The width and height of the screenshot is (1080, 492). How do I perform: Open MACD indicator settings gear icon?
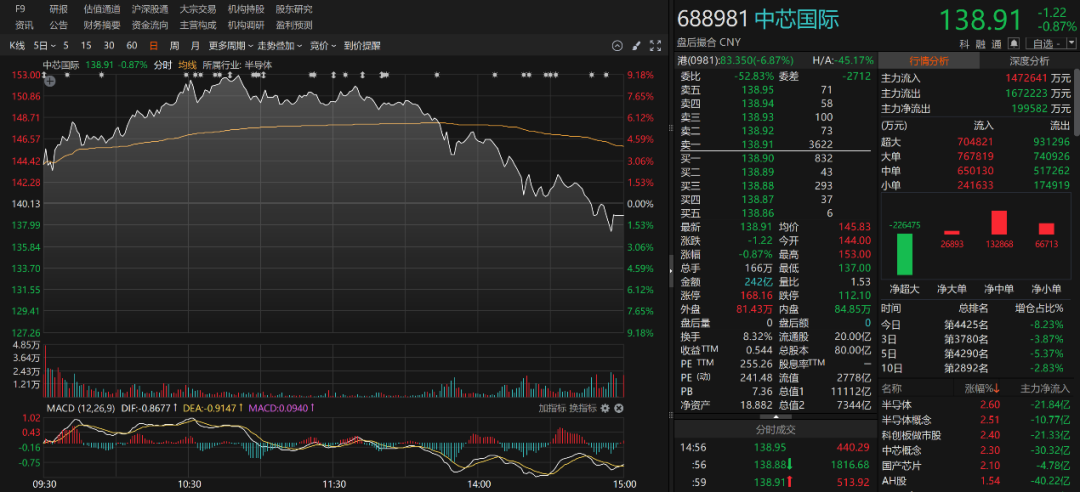pyautogui.click(x=605, y=409)
